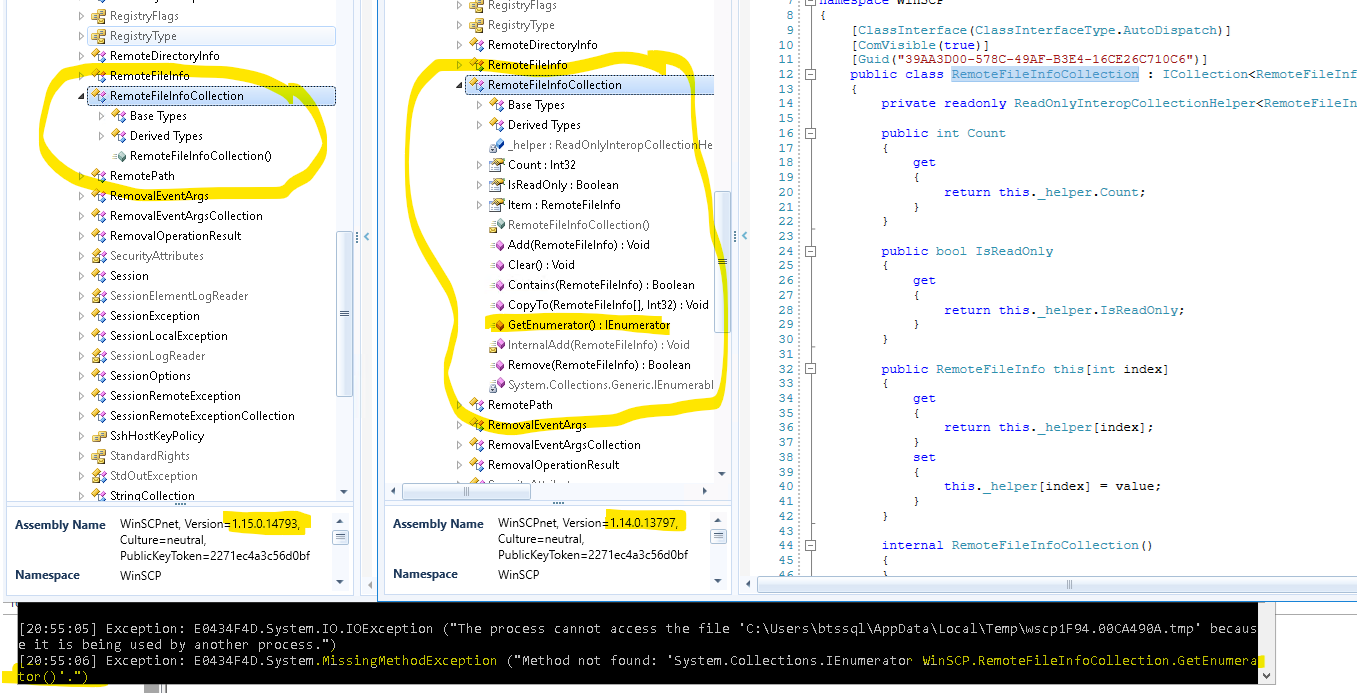
Task: Select SessionOptions in the left tree
Action: [x=150, y=376]
